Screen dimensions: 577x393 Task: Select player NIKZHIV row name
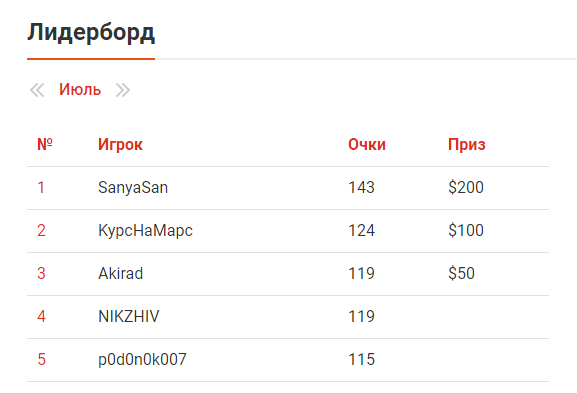click(x=129, y=316)
